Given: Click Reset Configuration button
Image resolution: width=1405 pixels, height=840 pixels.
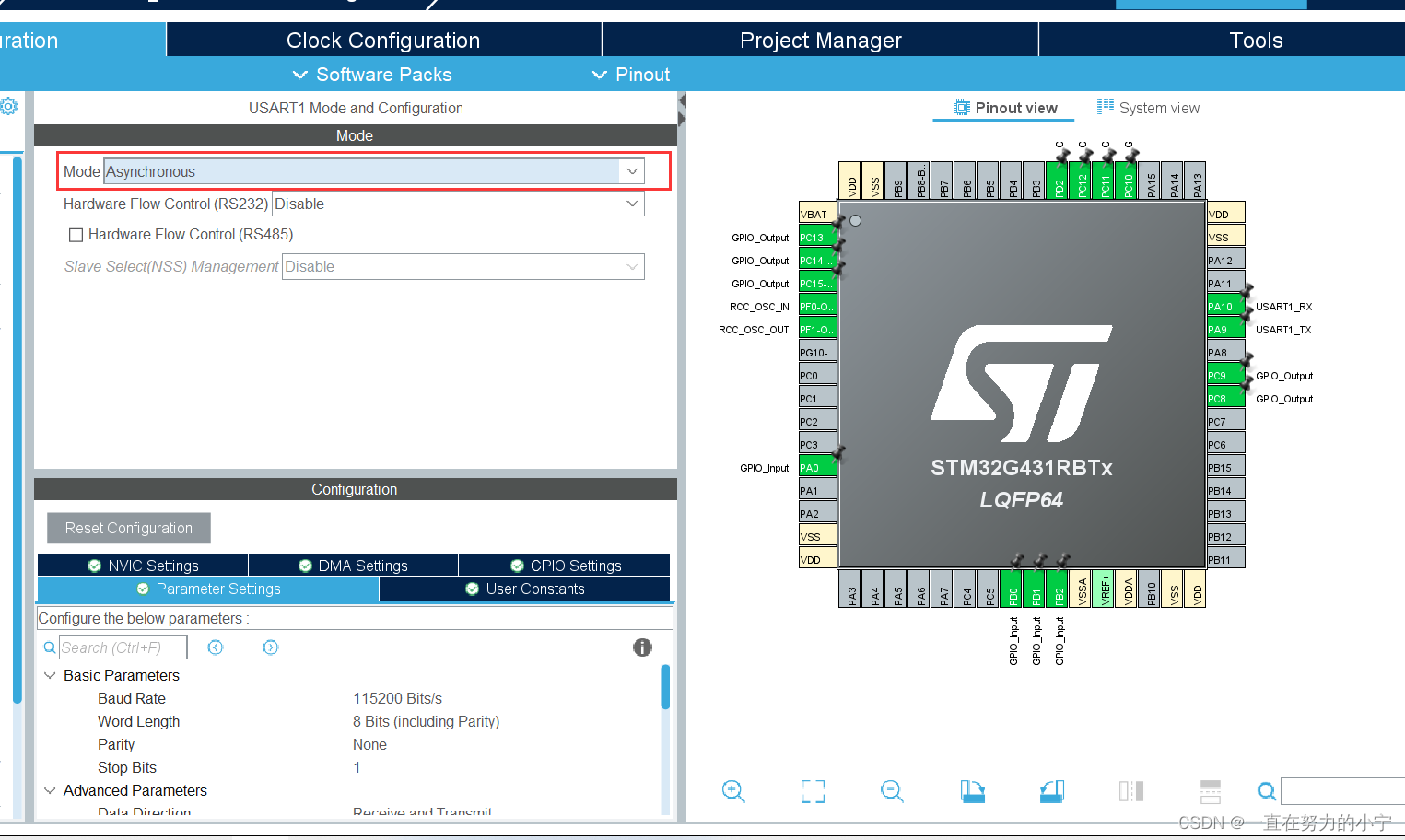Looking at the screenshot, I should tap(129, 528).
